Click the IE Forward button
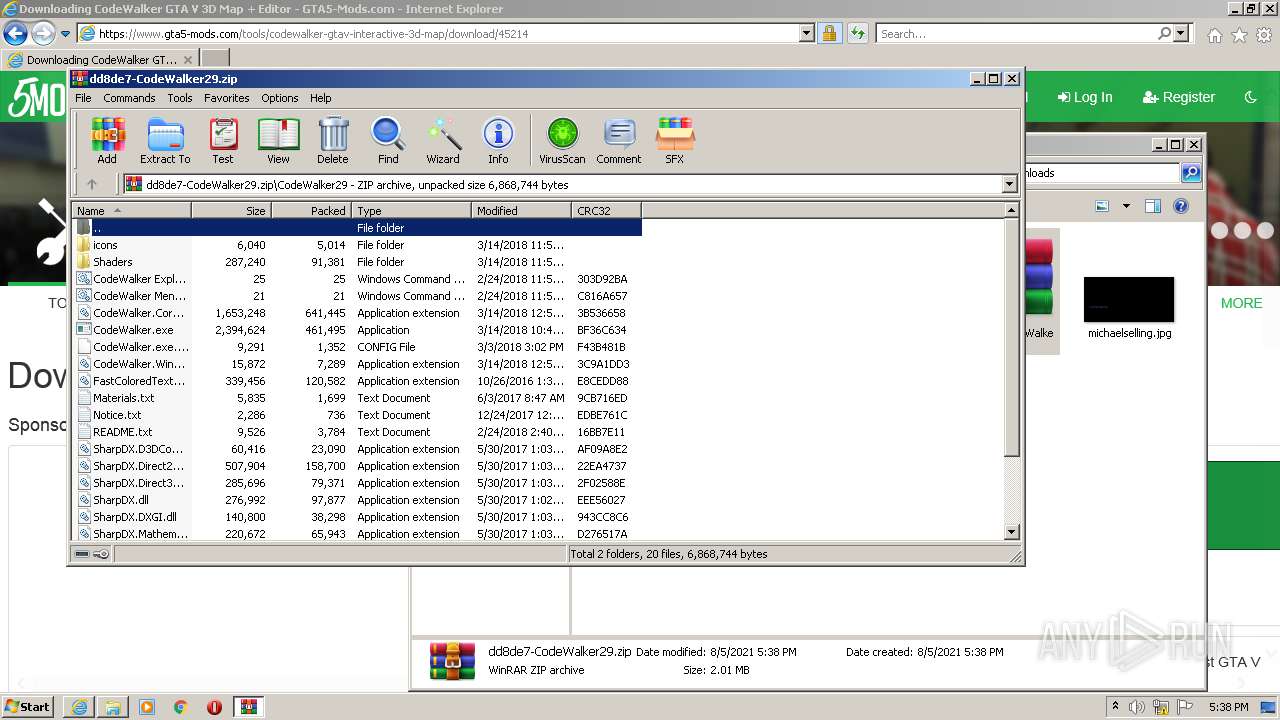 (x=43, y=34)
